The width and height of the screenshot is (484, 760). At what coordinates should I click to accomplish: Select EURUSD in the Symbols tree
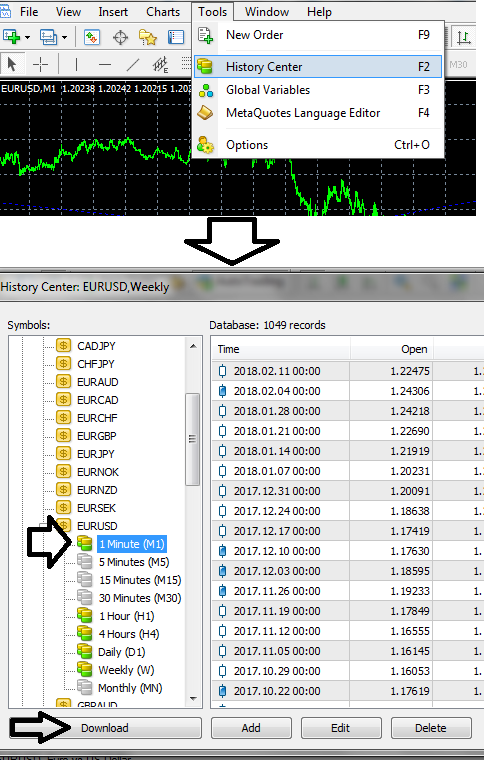[97, 526]
